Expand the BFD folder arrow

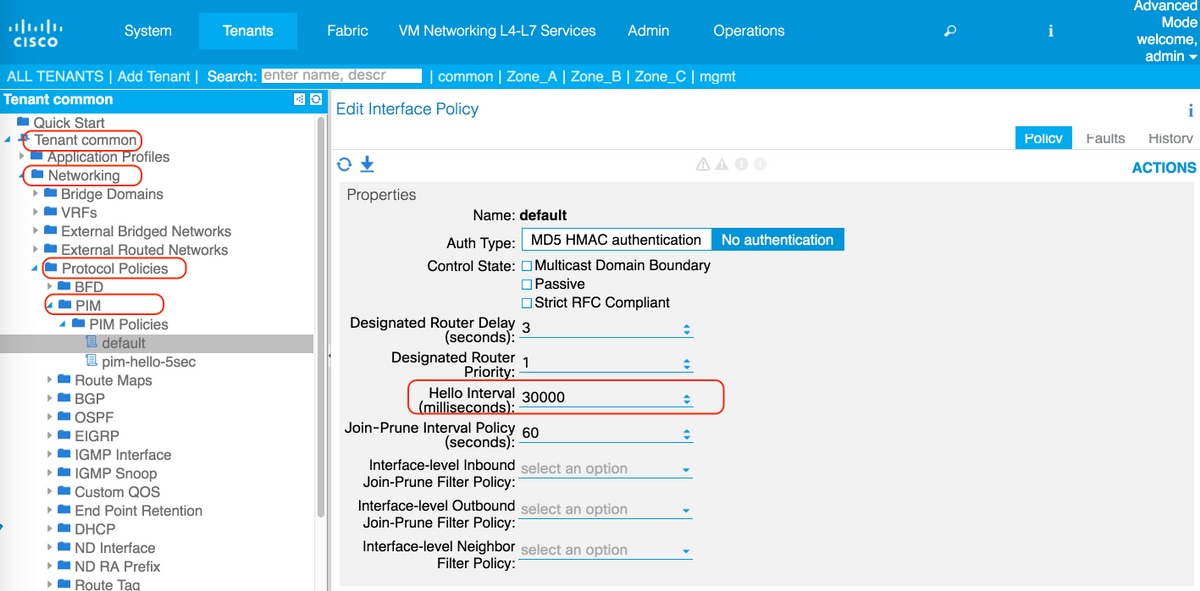tap(50, 286)
